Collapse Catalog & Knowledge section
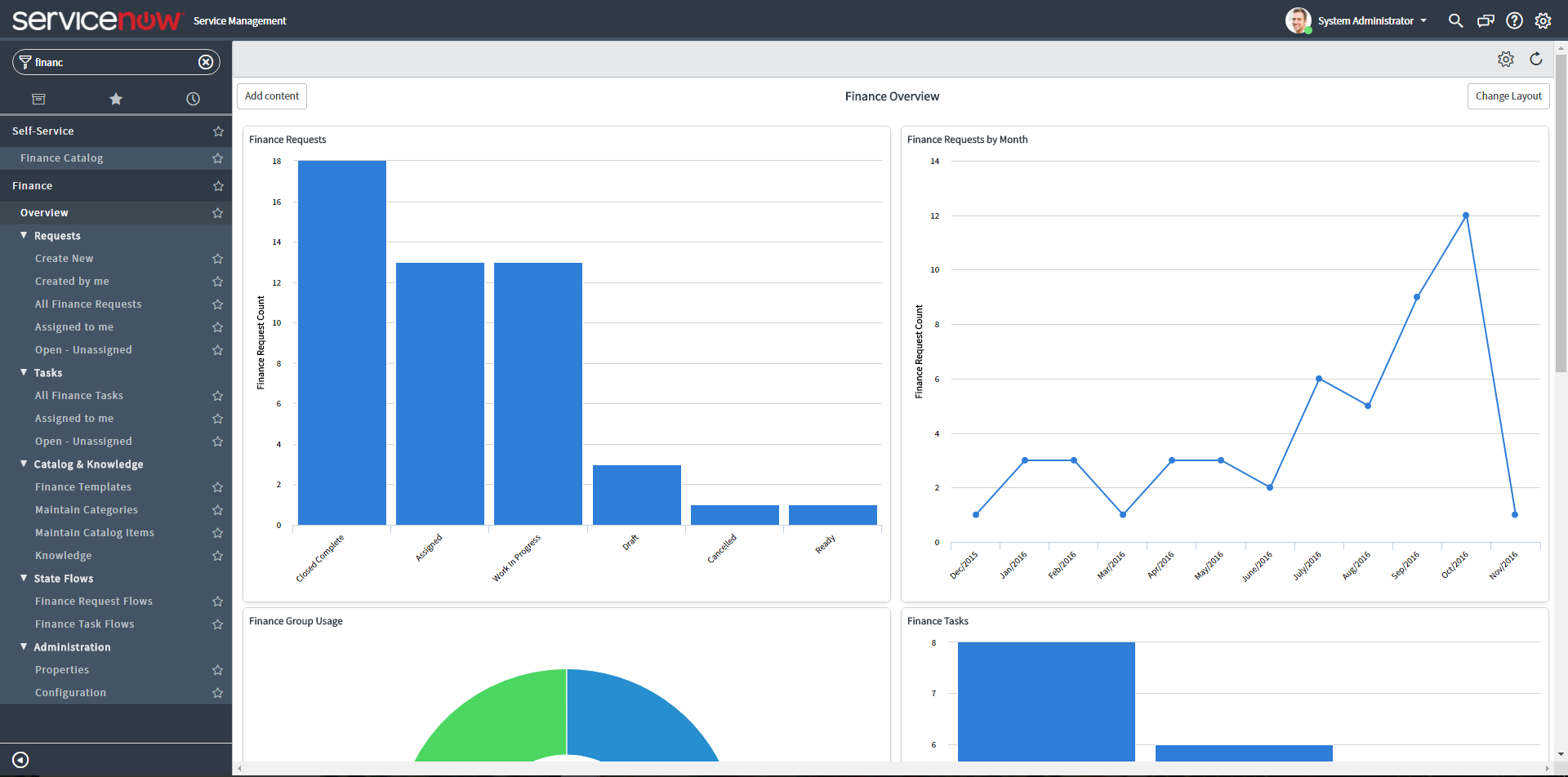Image resolution: width=1568 pixels, height=777 pixels. tap(24, 464)
